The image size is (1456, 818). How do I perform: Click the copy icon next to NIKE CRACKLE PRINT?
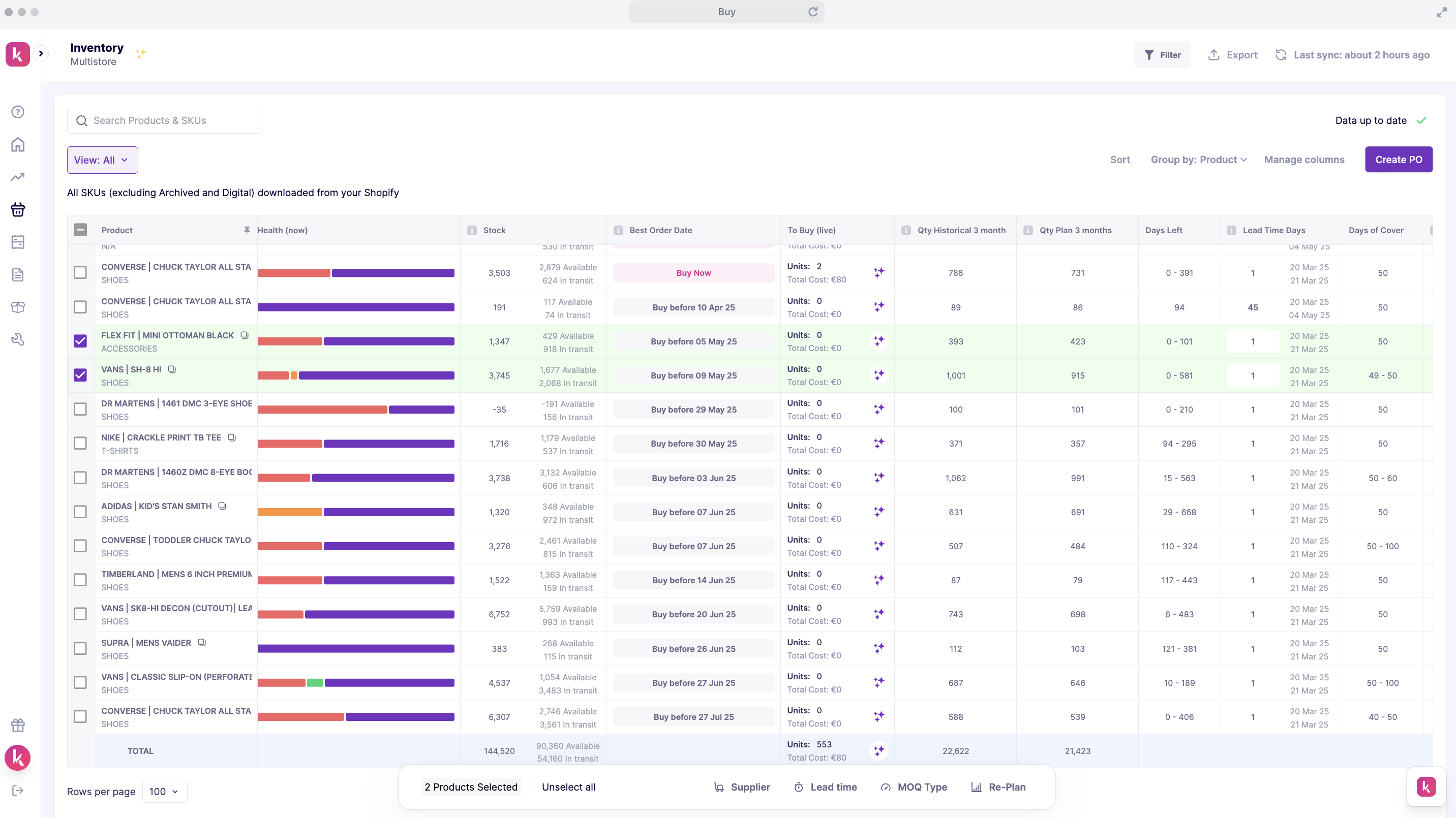232,437
